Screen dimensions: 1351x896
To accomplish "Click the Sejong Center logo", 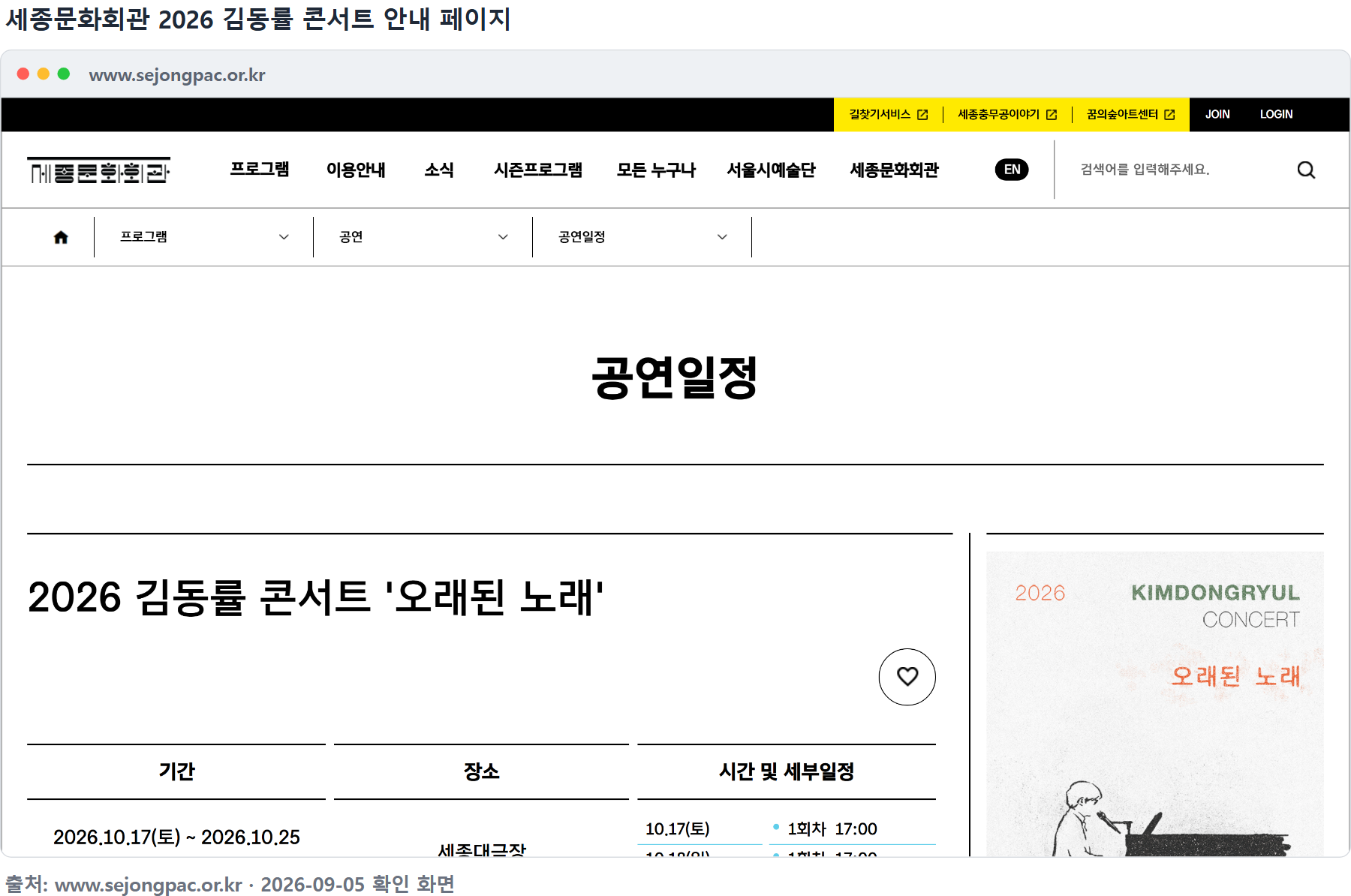I will pyautogui.click(x=98, y=170).
